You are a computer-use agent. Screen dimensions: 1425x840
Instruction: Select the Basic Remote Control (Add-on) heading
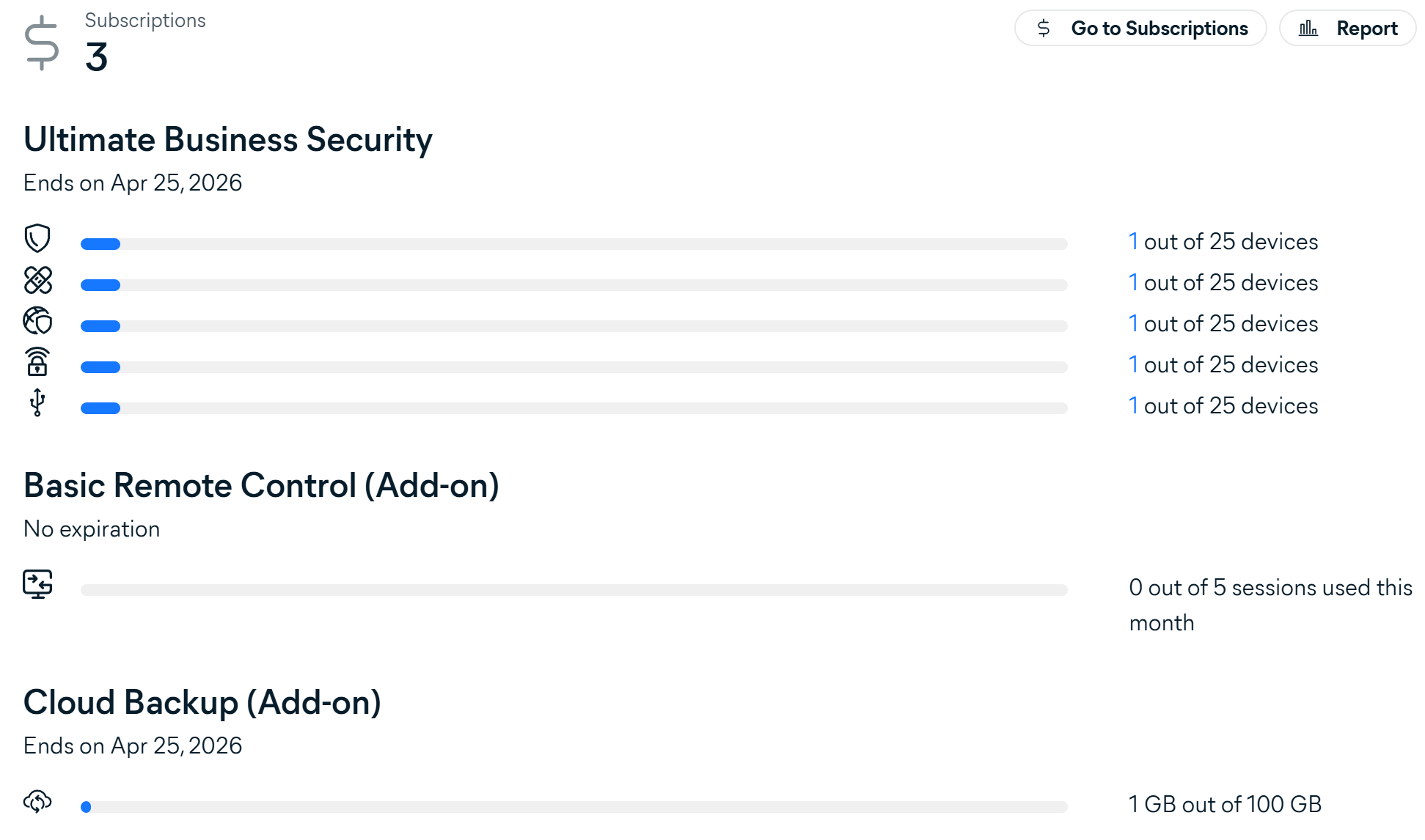coord(261,485)
